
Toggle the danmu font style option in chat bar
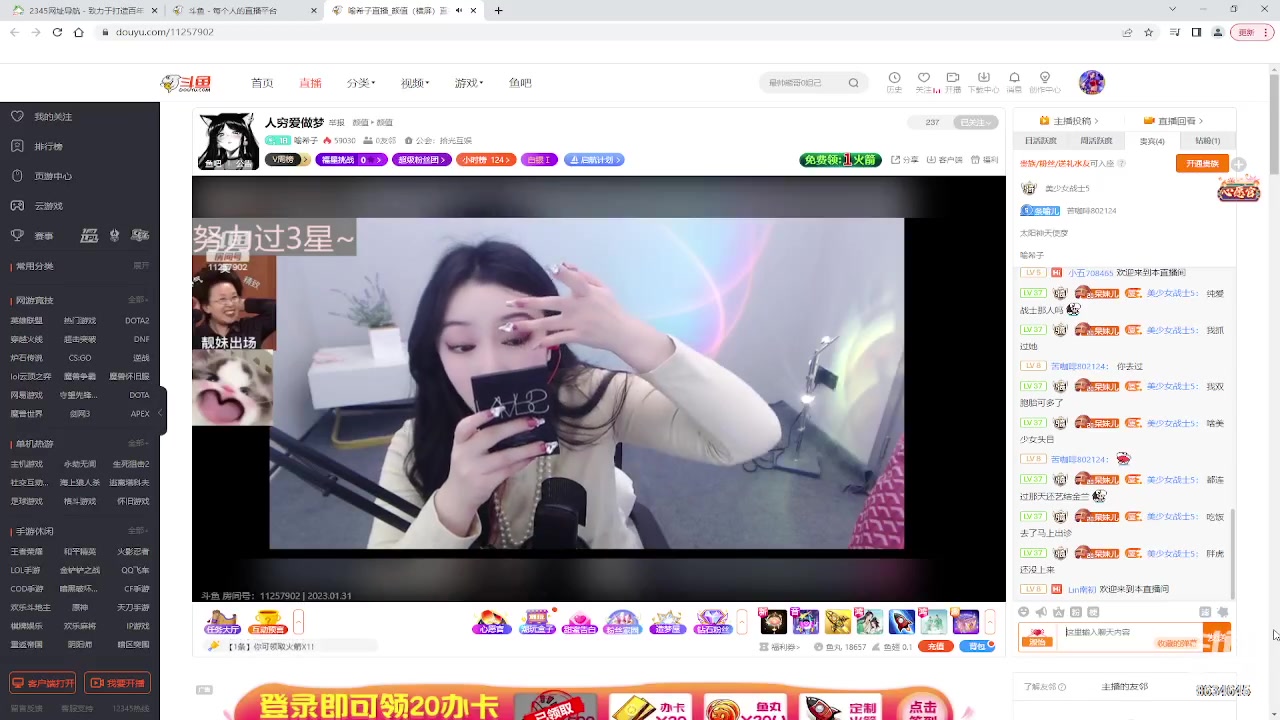[x=1059, y=612]
